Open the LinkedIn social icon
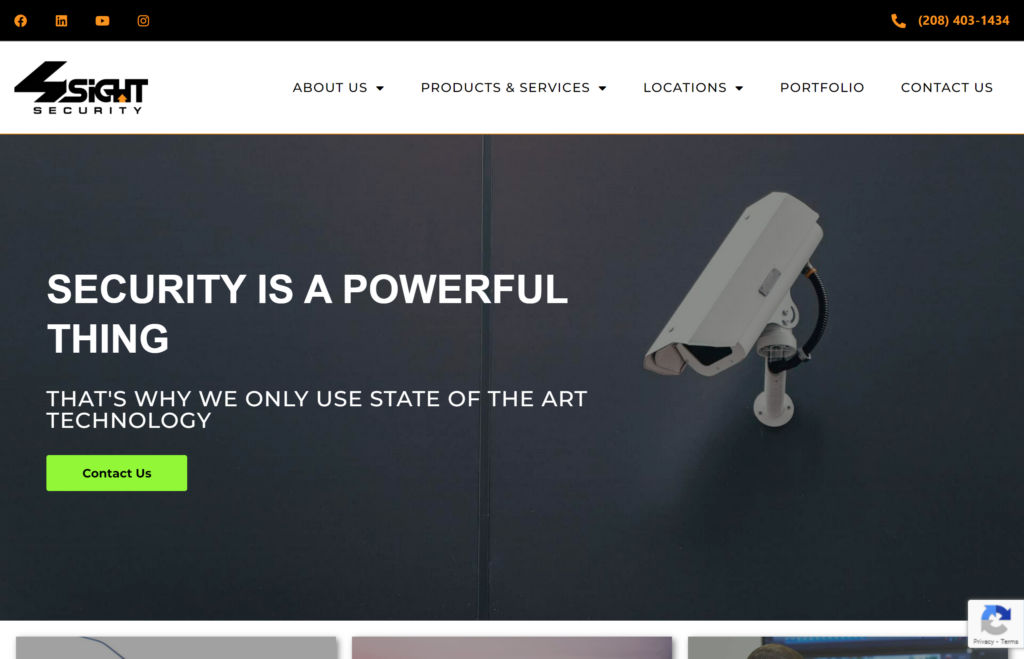The image size is (1024, 659). point(61,21)
